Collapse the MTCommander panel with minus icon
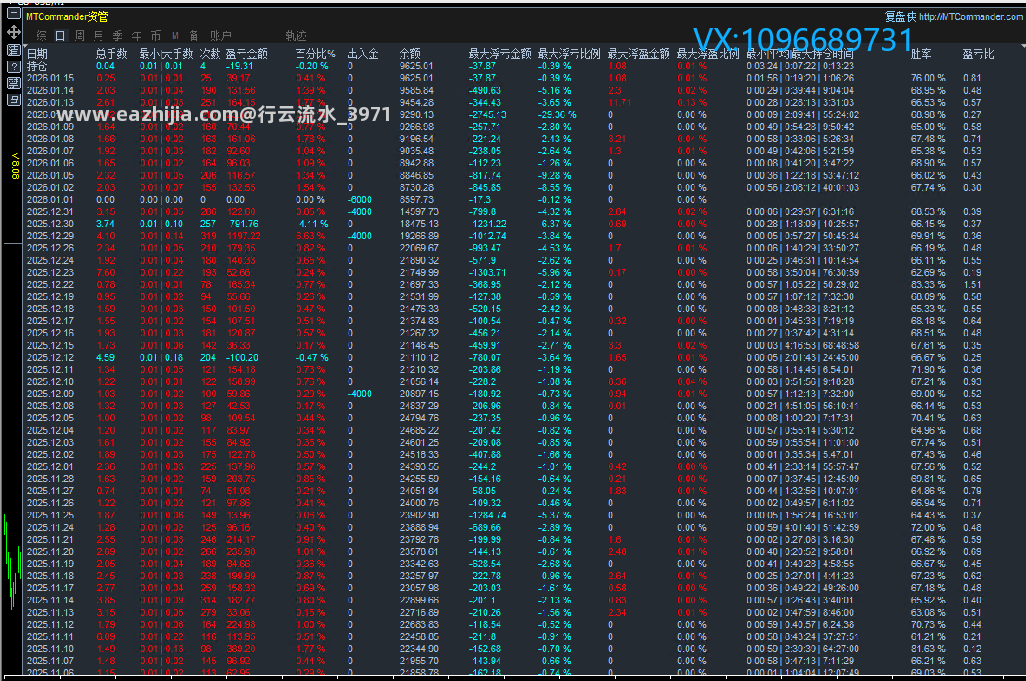The image size is (1026, 681). [13, 14]
